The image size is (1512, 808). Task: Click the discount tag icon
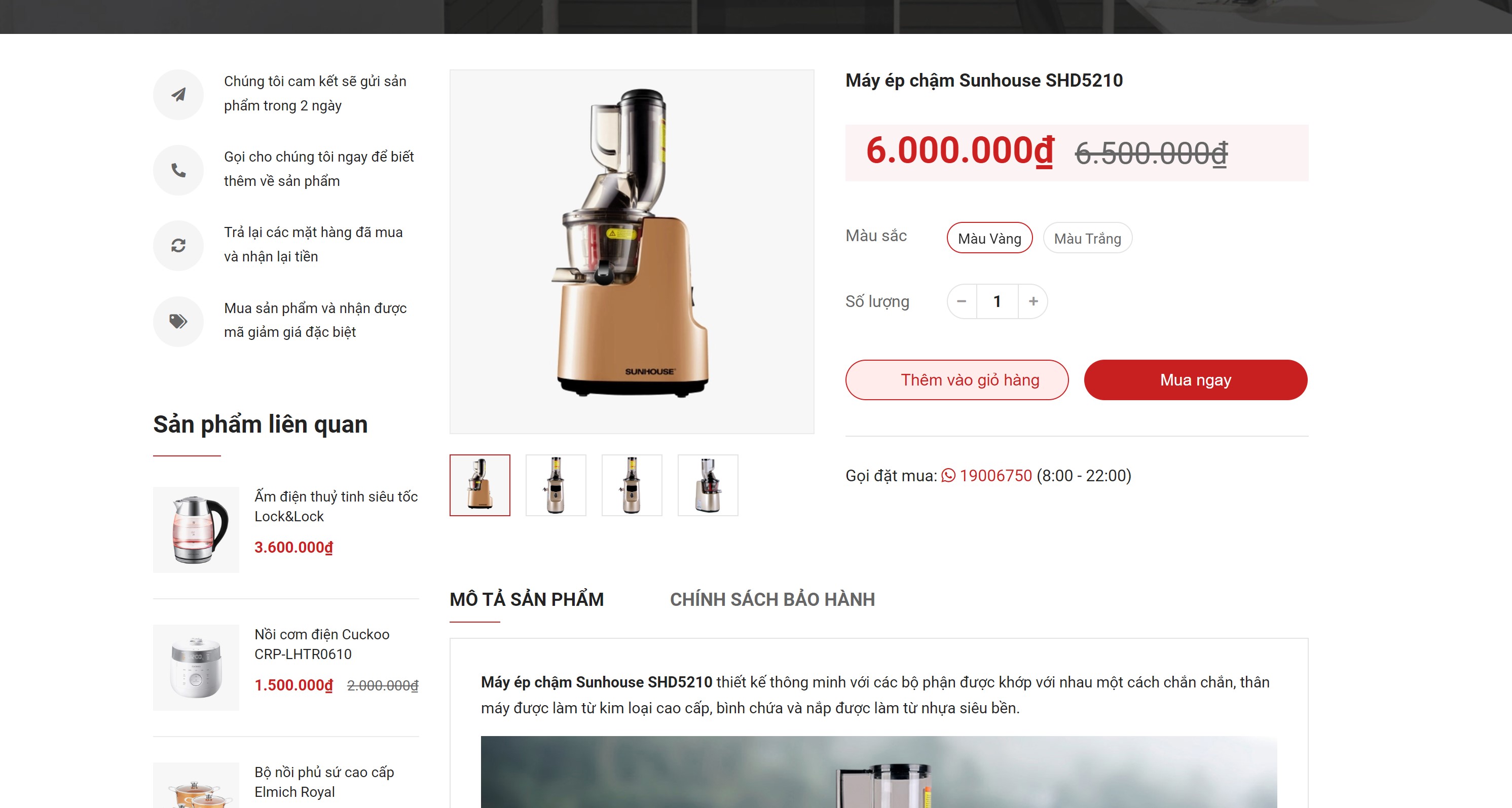pos(178,321)
